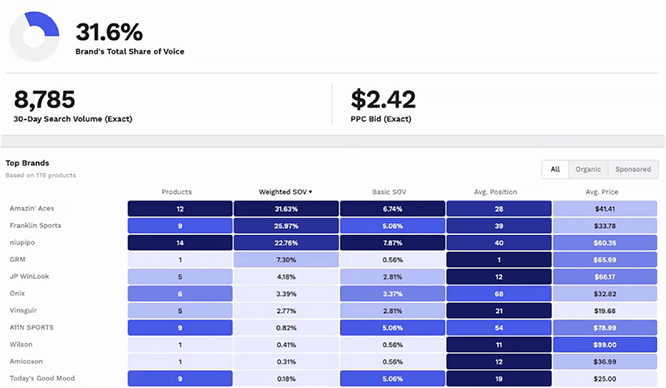
Task: Click the 22.76% weighted SOV cell
Action: click(286, 243)
